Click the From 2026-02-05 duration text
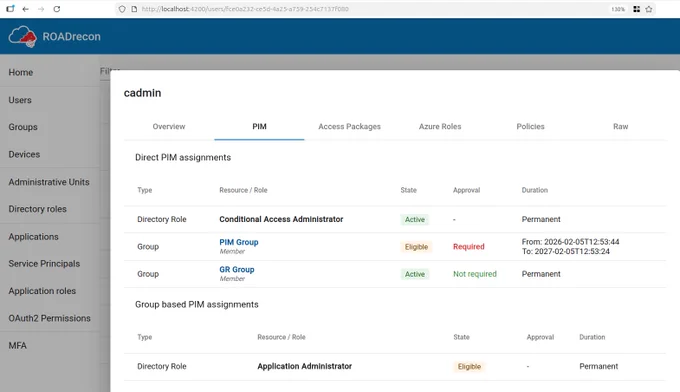 570,242
